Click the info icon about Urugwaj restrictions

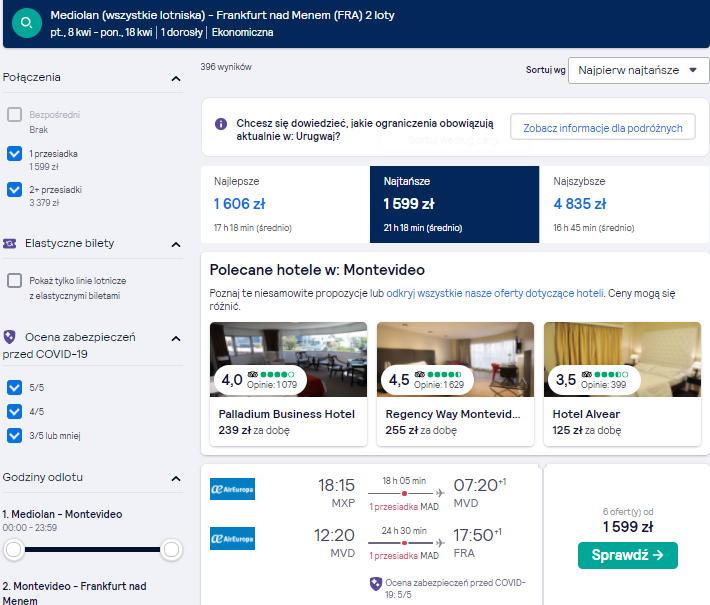(x=221, y=124)
